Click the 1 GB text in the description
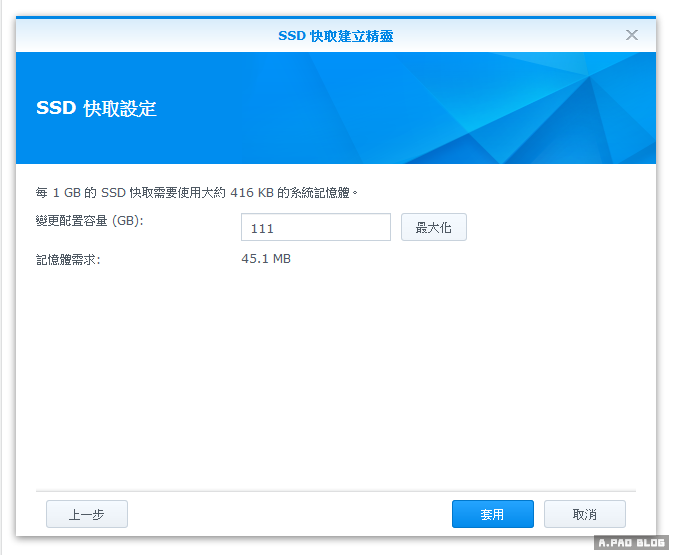 click(x=65, y=192)
